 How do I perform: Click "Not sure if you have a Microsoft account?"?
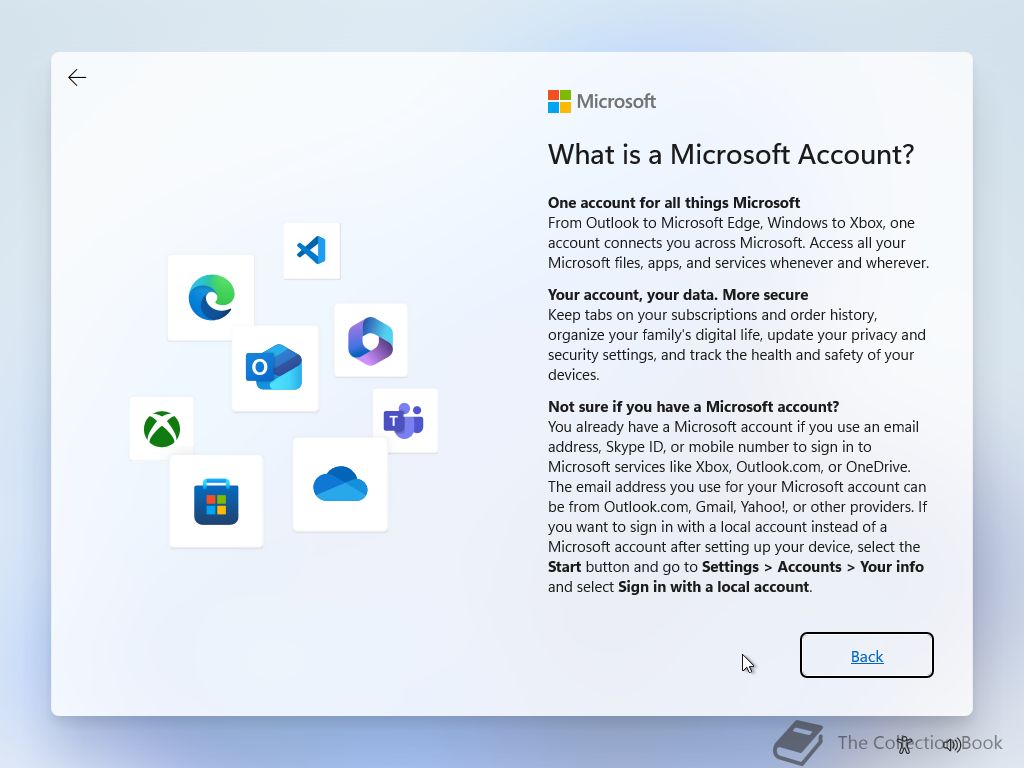tap(694, 407)
